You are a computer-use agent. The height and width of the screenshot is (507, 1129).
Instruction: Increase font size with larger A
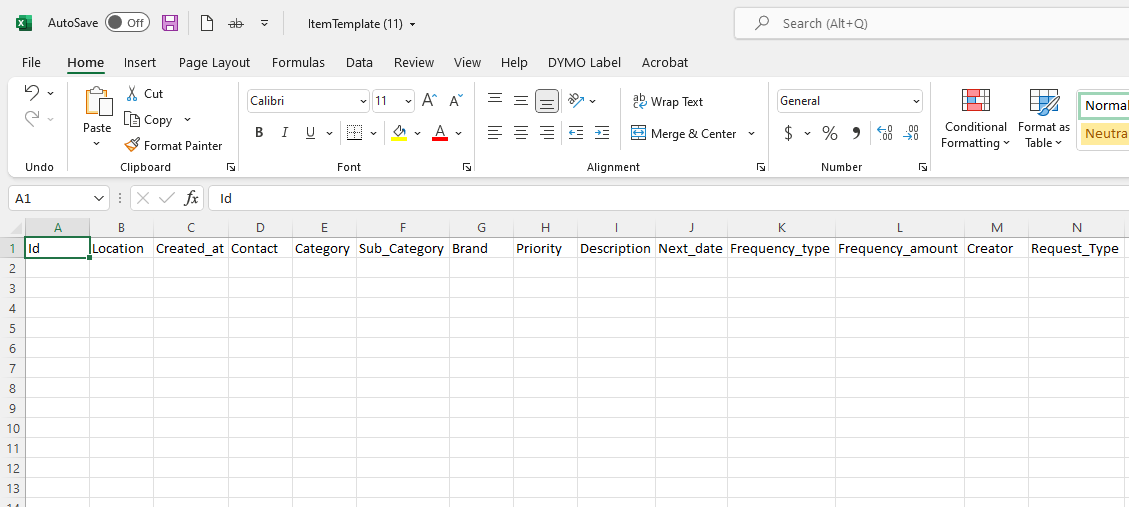point(429,101)
